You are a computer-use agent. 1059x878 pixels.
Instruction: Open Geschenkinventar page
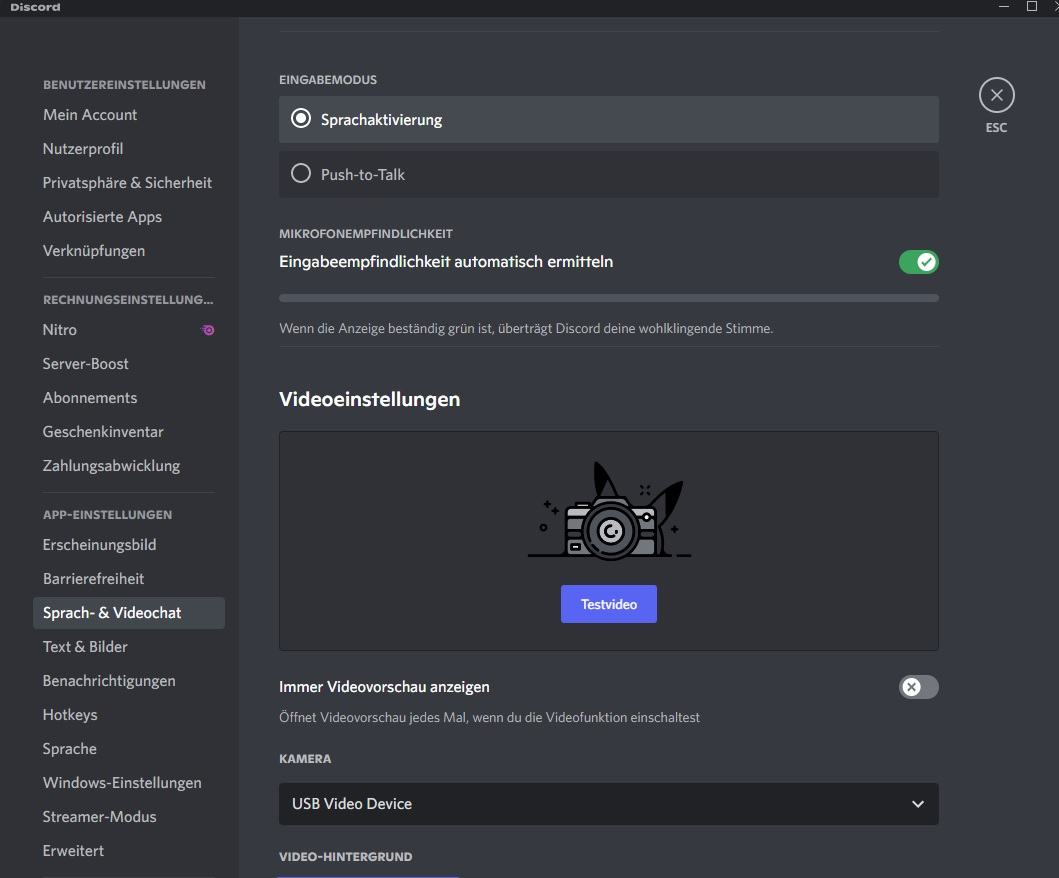click(x=129, y=432)
